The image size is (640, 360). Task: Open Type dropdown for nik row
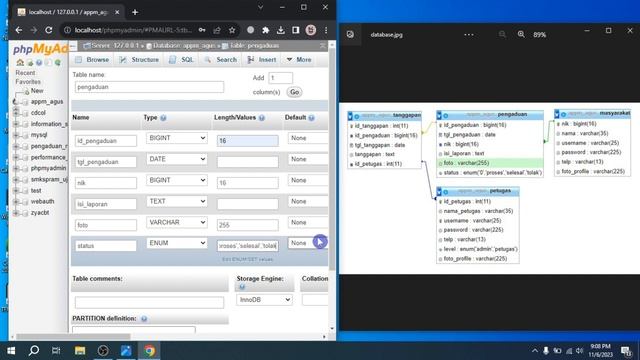(177, 180)
